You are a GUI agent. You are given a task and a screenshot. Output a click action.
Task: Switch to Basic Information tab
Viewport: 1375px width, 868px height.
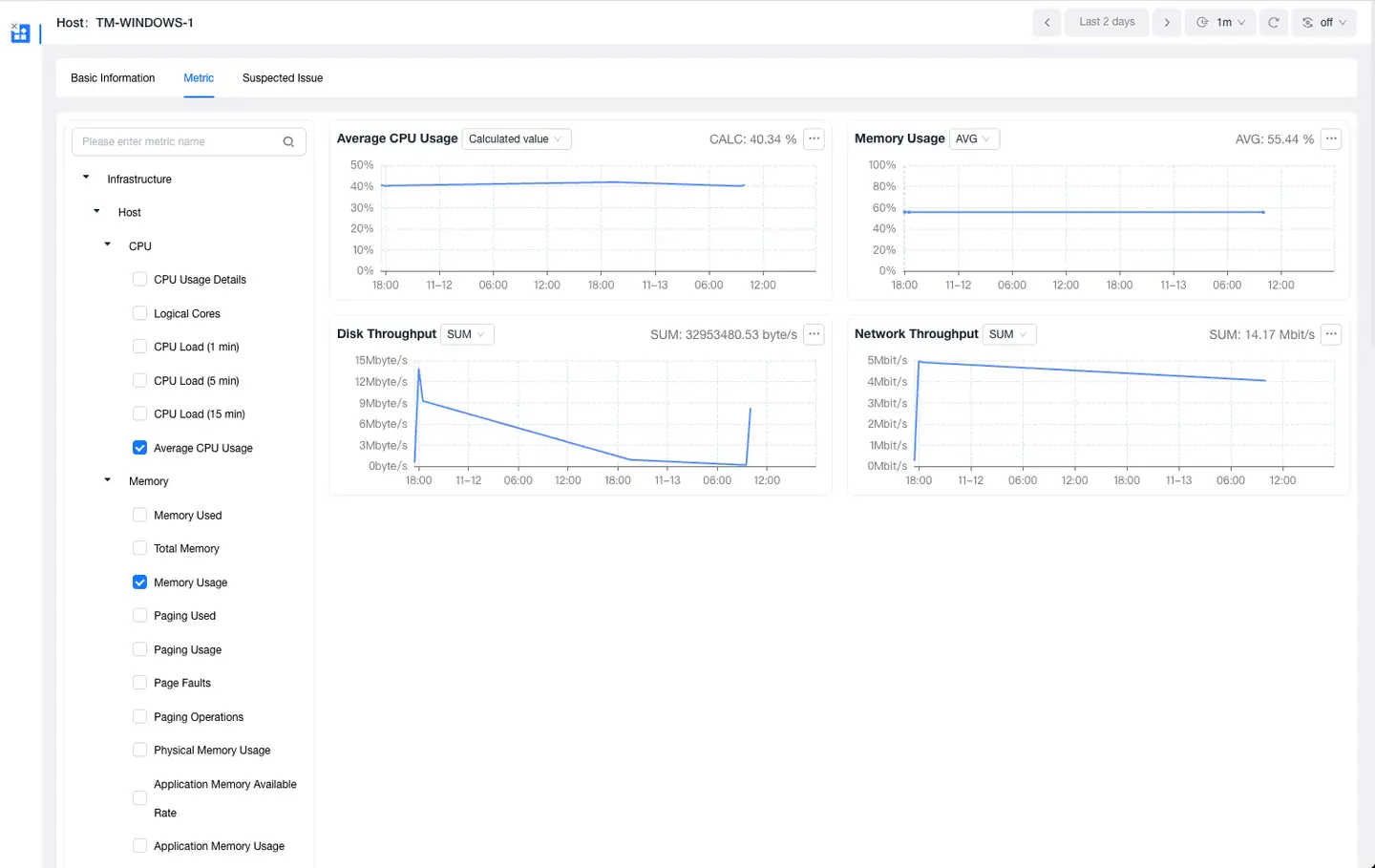(113, 78)
